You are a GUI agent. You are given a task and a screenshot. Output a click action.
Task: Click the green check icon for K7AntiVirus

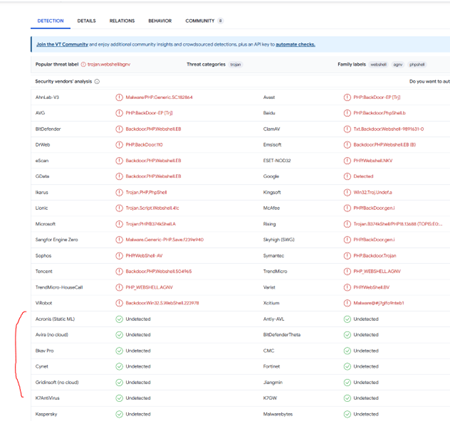coord(119,398)
